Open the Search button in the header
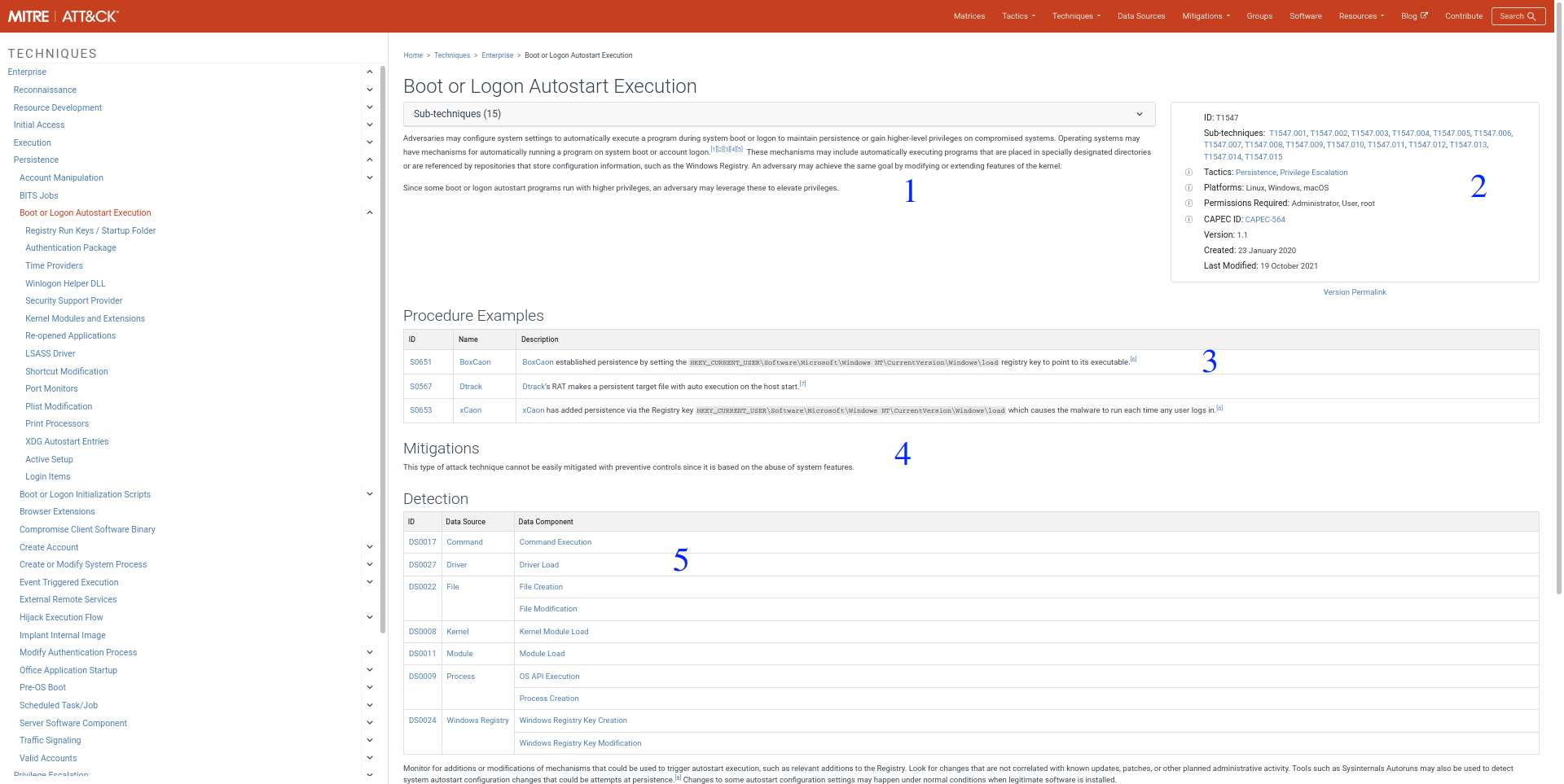 pos(1518,16)
